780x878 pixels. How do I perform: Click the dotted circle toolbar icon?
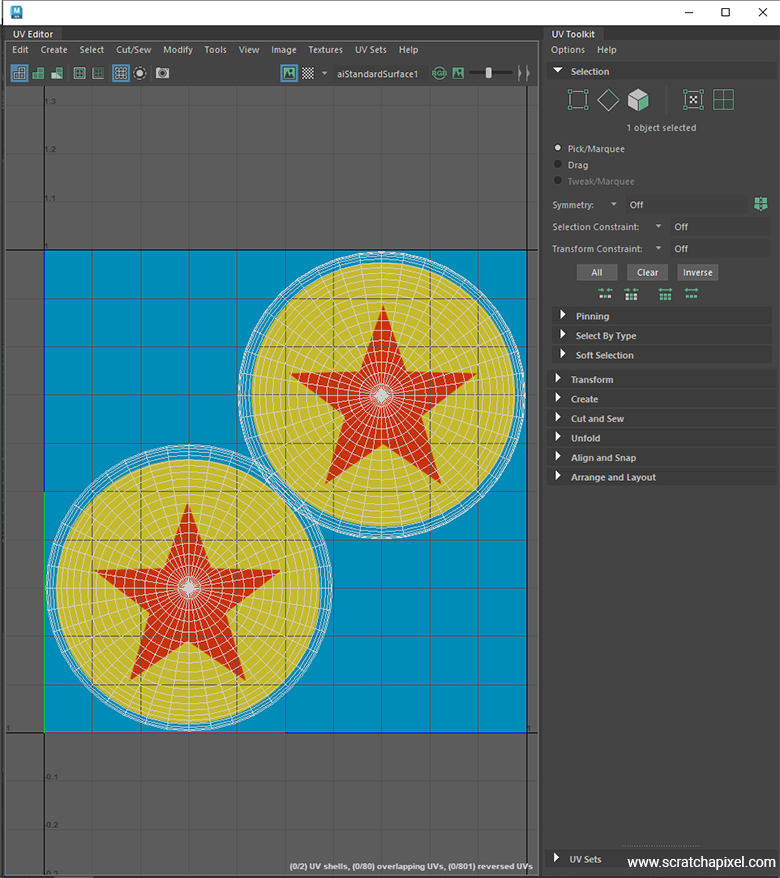coord(140,73)
